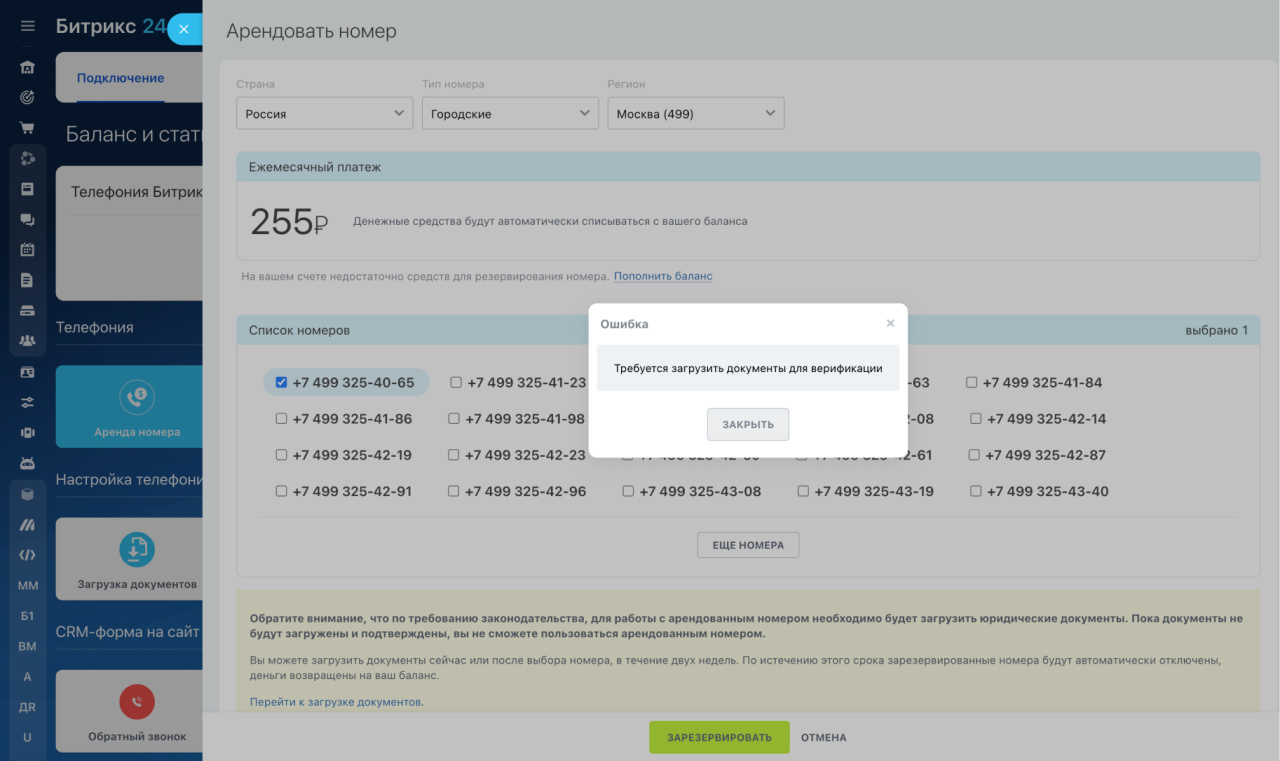Viewport: 1280px width, 761px height.
Task: Uncheck number +7 499 325-40-65
Action: (282, 382)
